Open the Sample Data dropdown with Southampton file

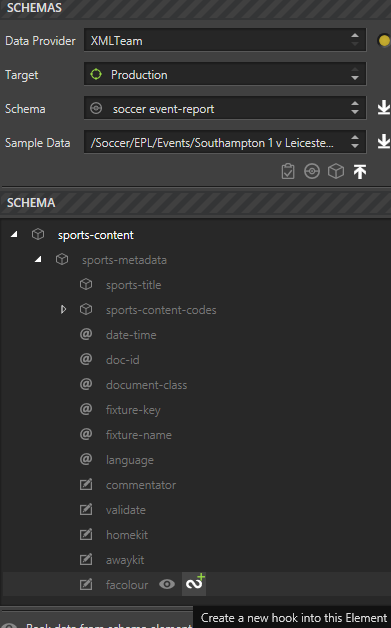(x=225, y=142)
